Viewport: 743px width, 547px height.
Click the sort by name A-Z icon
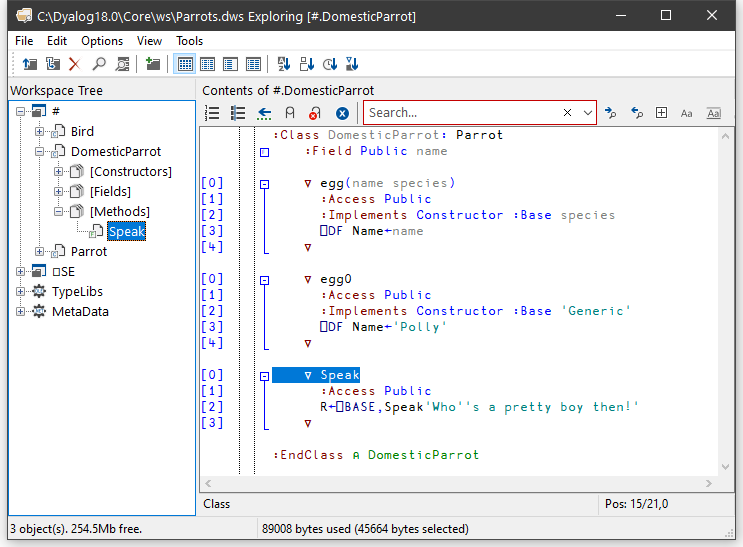pos(283,65)
